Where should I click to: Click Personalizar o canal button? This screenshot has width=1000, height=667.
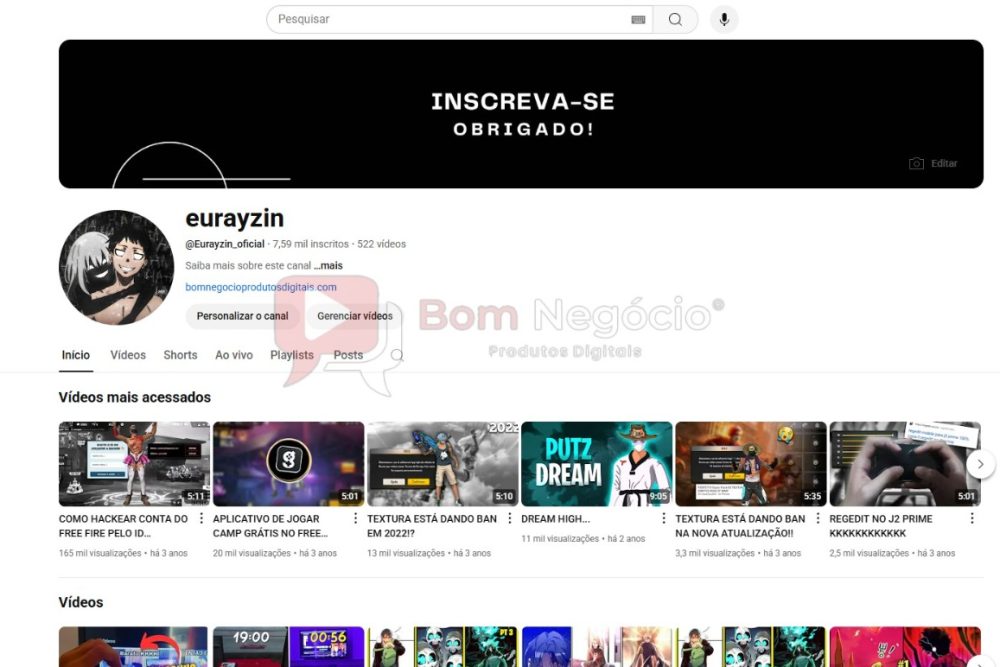click(x=242, y=316)
